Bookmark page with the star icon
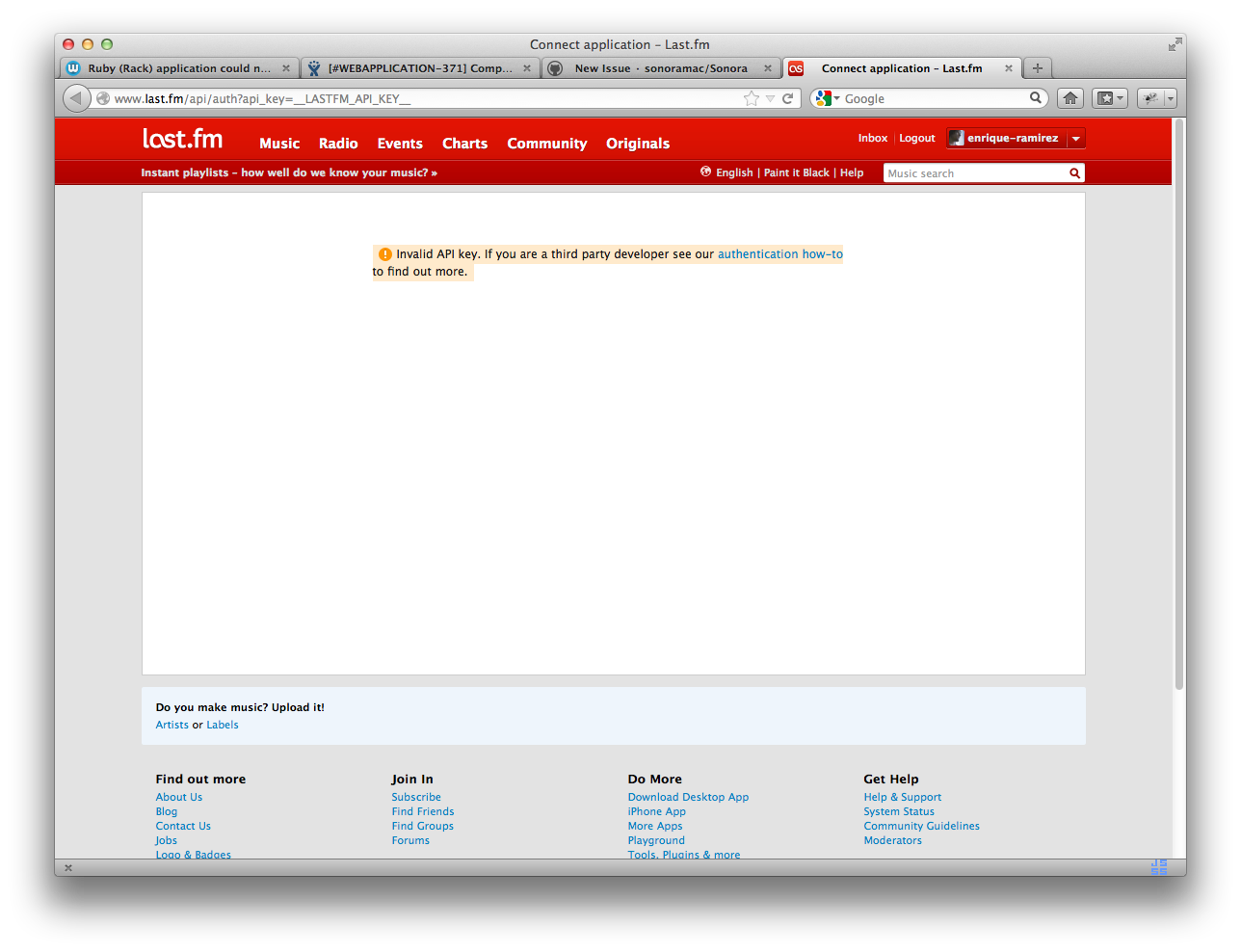1241x952 pixels. point(752,98)
